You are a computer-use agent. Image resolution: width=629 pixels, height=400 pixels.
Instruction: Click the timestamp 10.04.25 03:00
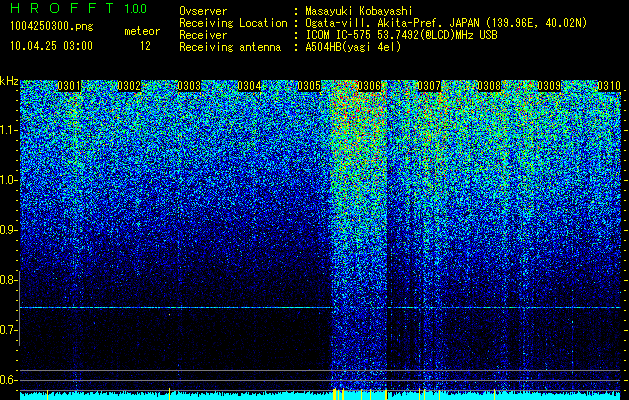click(x=51, y=46)
